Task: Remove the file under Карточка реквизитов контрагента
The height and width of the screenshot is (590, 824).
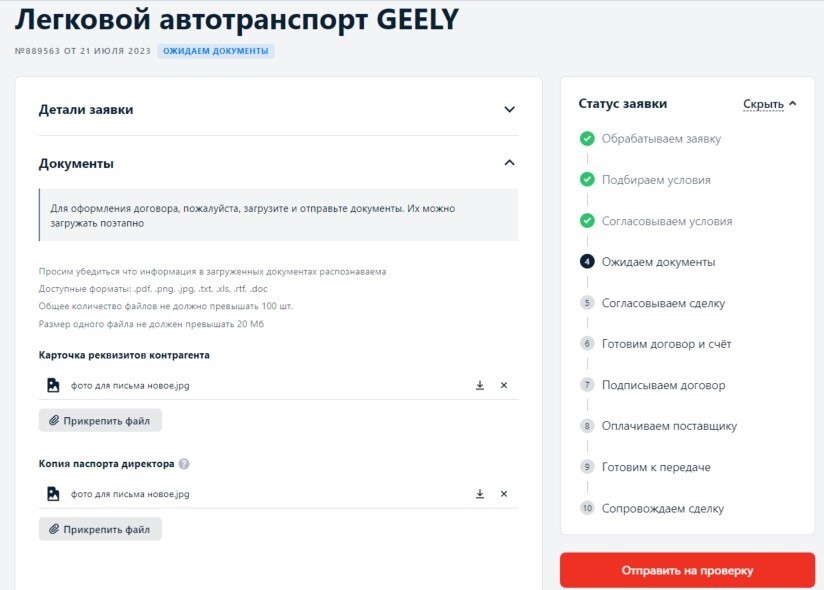Action: (504, 385)
